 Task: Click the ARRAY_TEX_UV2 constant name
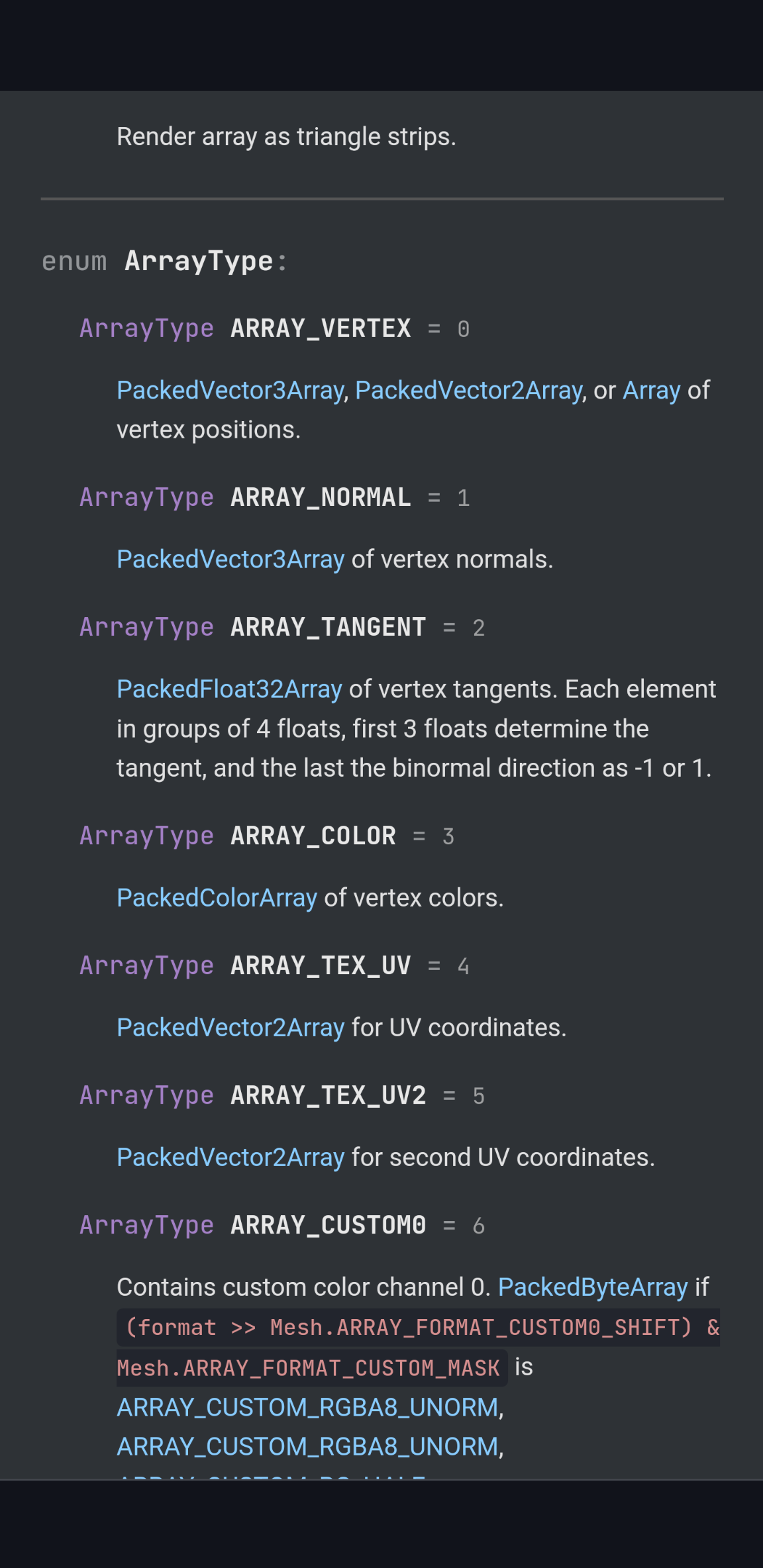328,1095
